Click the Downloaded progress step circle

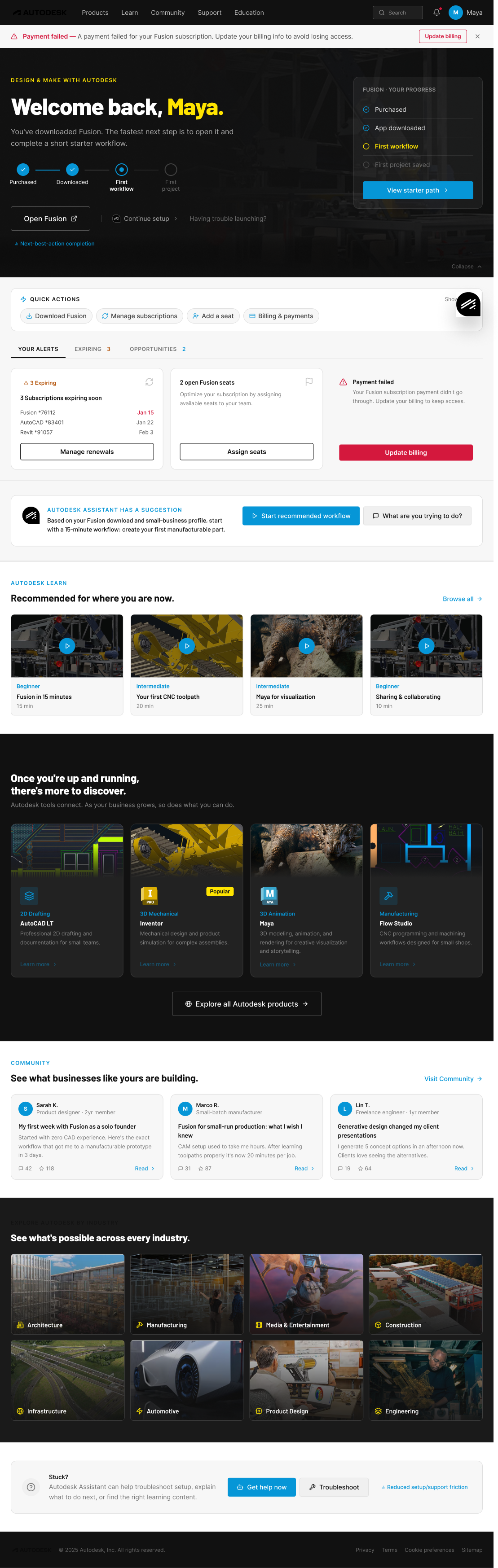pos(72,169)
